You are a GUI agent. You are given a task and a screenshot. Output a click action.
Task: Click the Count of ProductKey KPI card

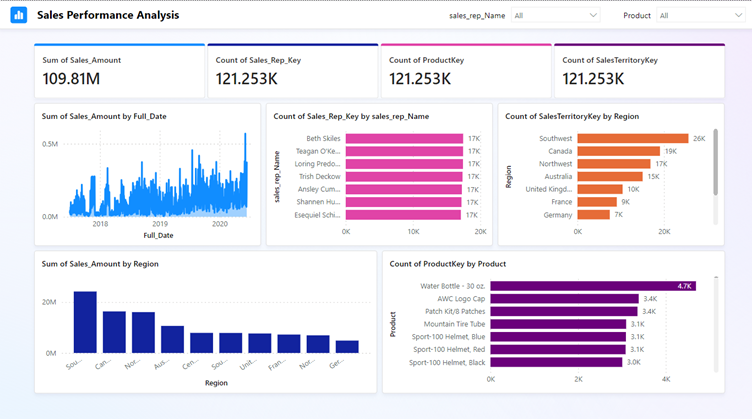(465, 71)
